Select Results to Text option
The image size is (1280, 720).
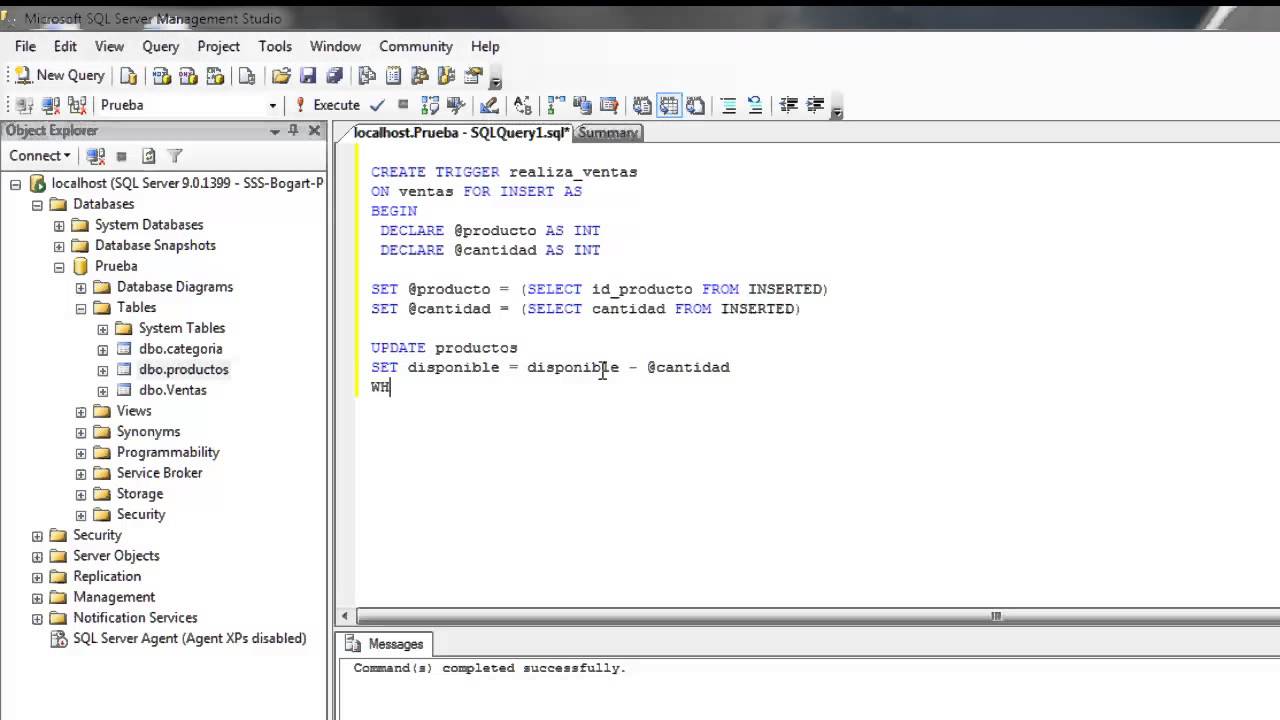pyautogui.click(x=642, y=105)
